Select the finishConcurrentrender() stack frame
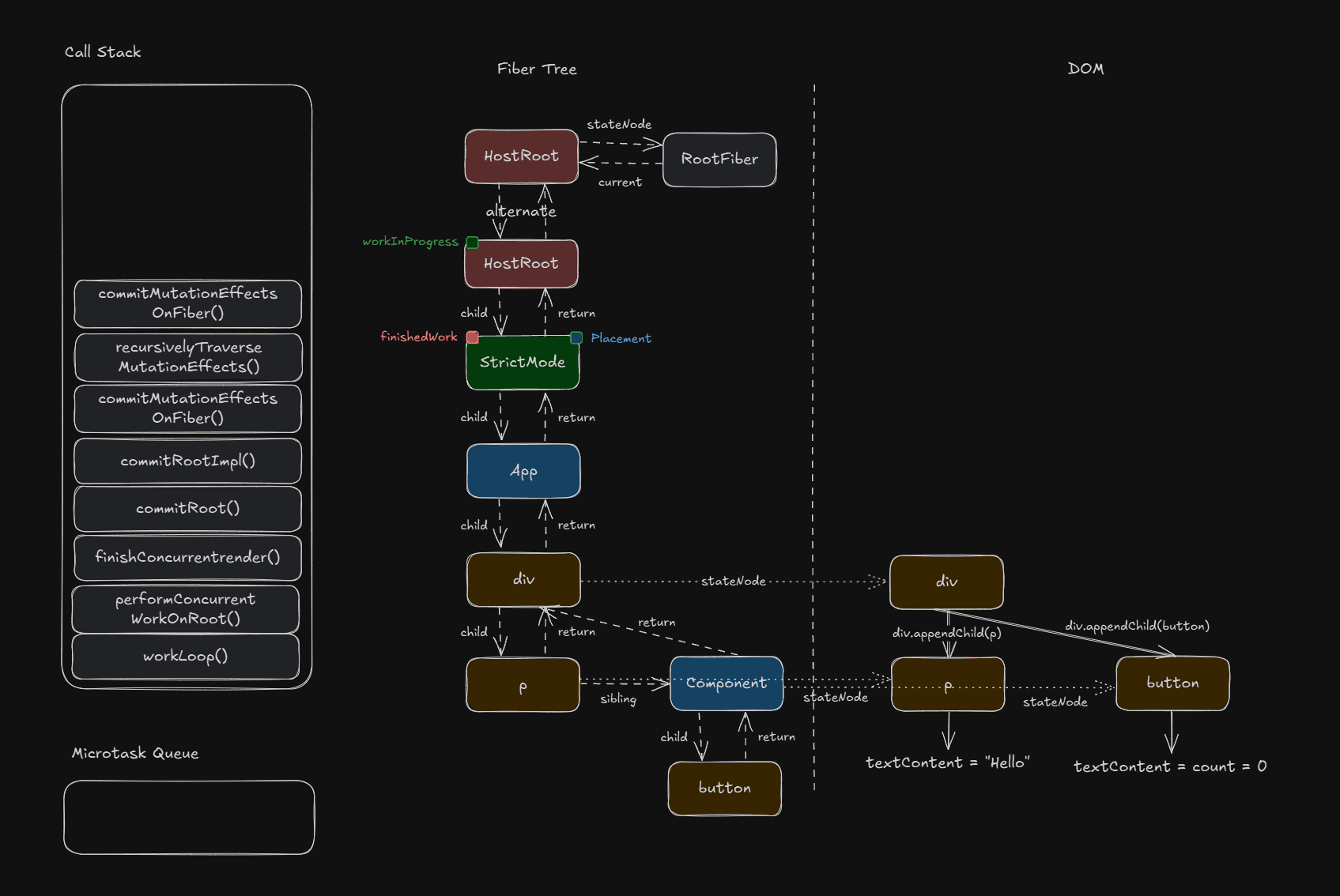 pyautogui.click(x=187, y=558)
